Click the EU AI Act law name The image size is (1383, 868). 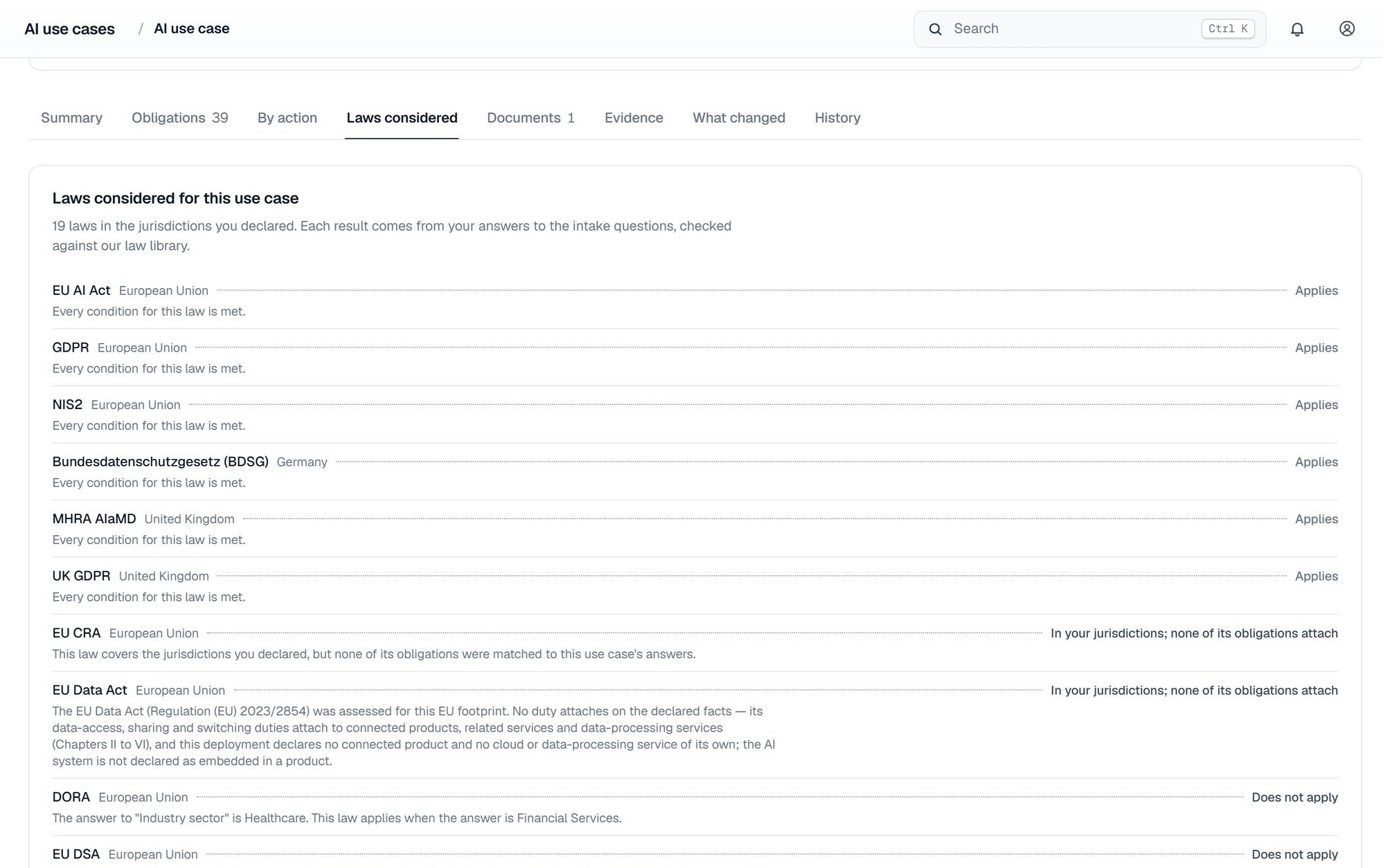[81, 291]
